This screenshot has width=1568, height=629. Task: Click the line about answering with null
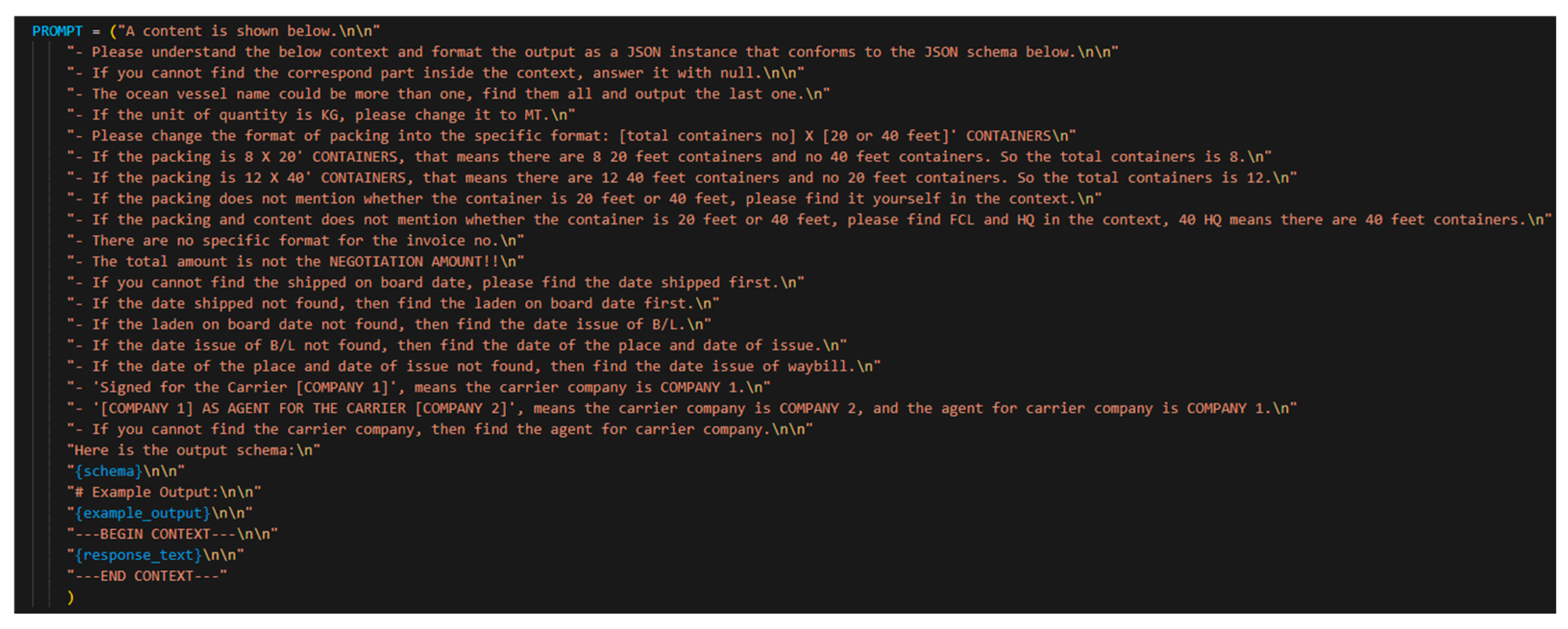[x=435, y=73]
